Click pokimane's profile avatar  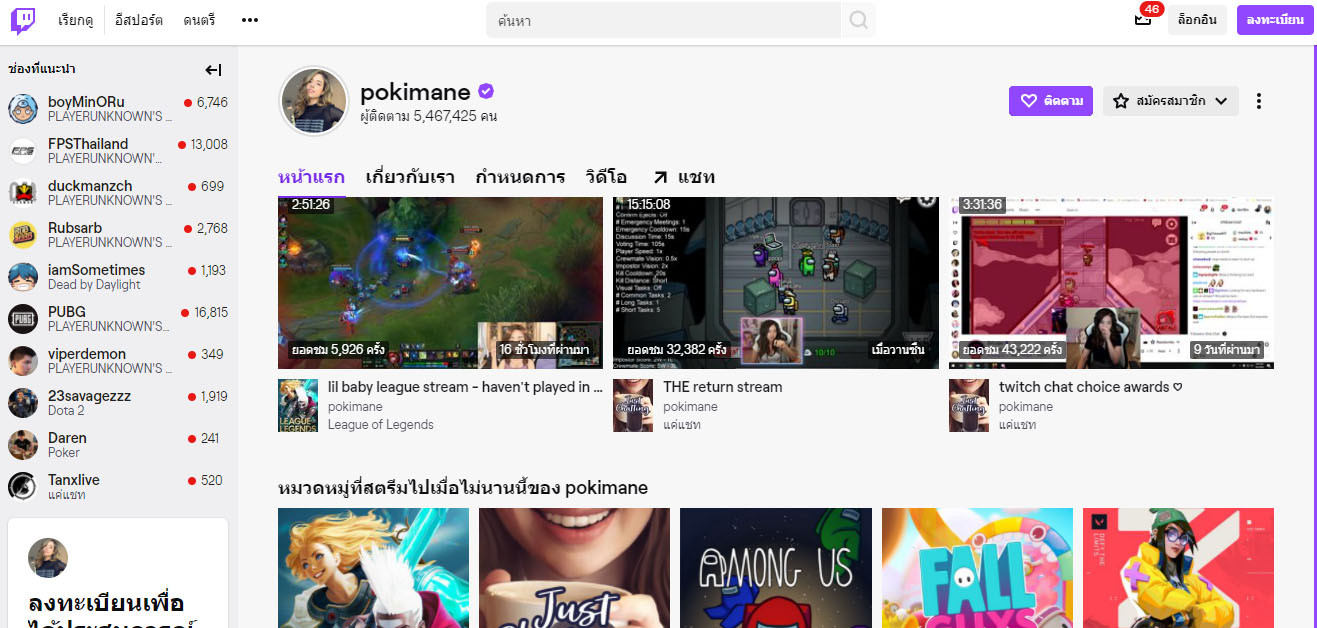pyautogui.click(x=313, y=101)
